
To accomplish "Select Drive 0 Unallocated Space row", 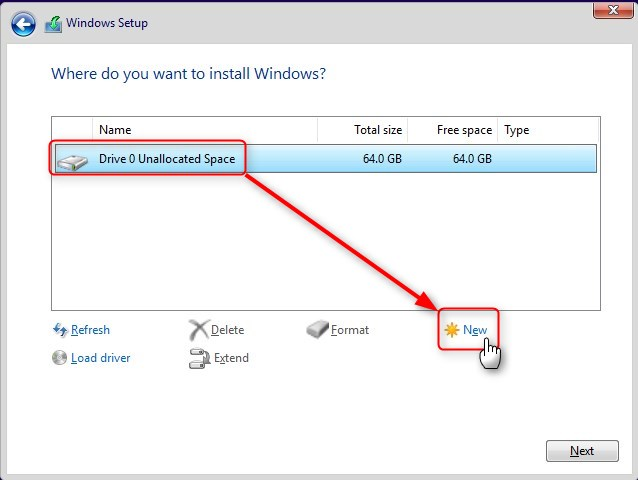I will 326,159.
